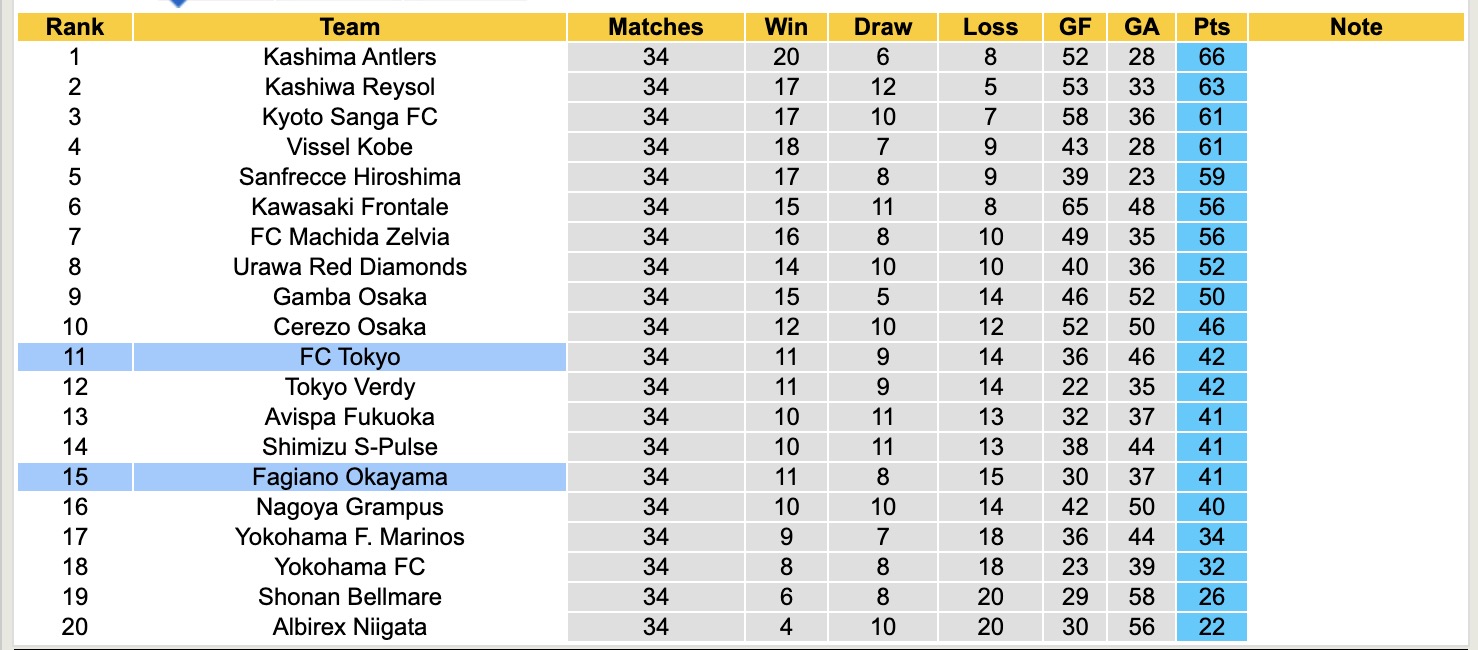Open the Kashima Antlers team link
Screen dimensions: 1478x650
coord(350,57)
